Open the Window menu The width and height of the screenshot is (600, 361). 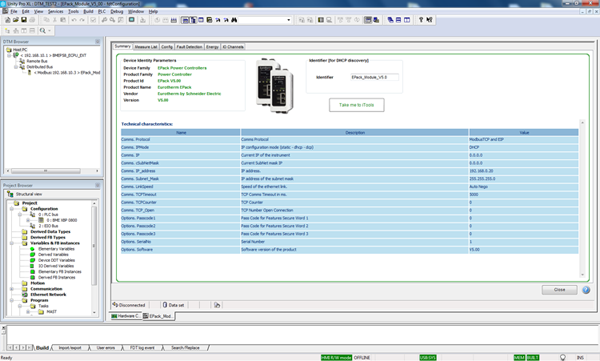coord(136,11)
